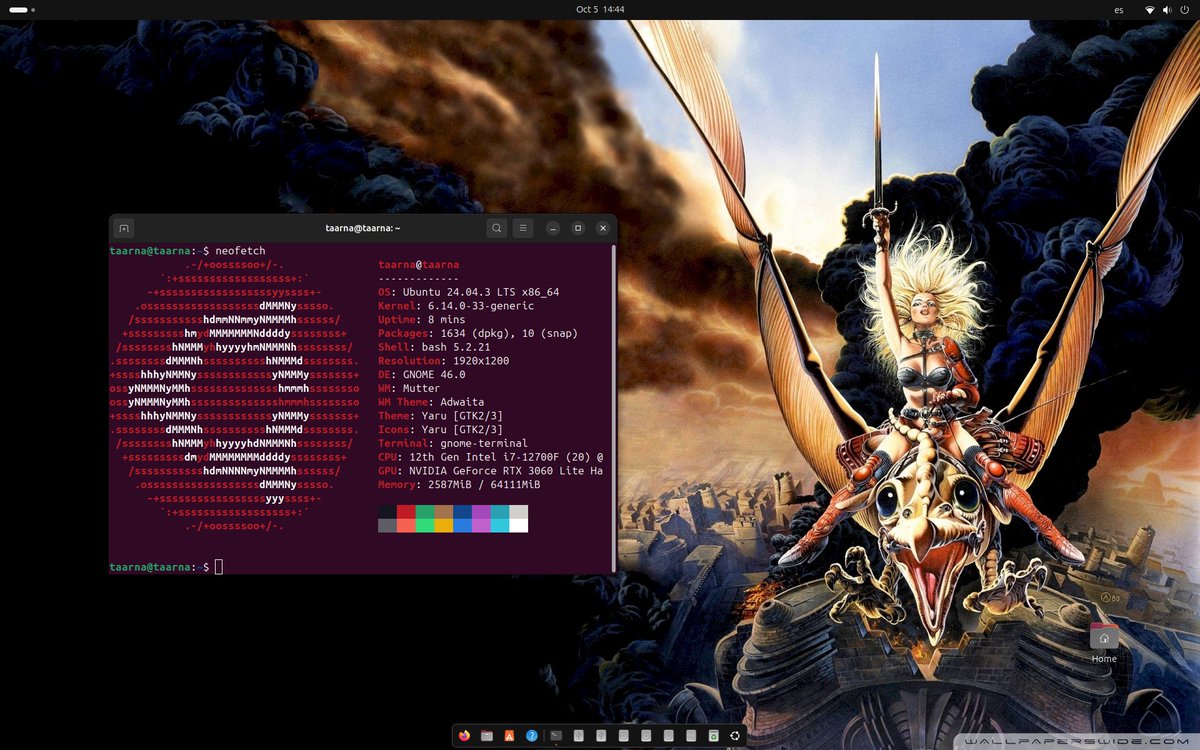
Task: Click the orange-yellow swatch in bottom palette row
Action: [443, 525]
